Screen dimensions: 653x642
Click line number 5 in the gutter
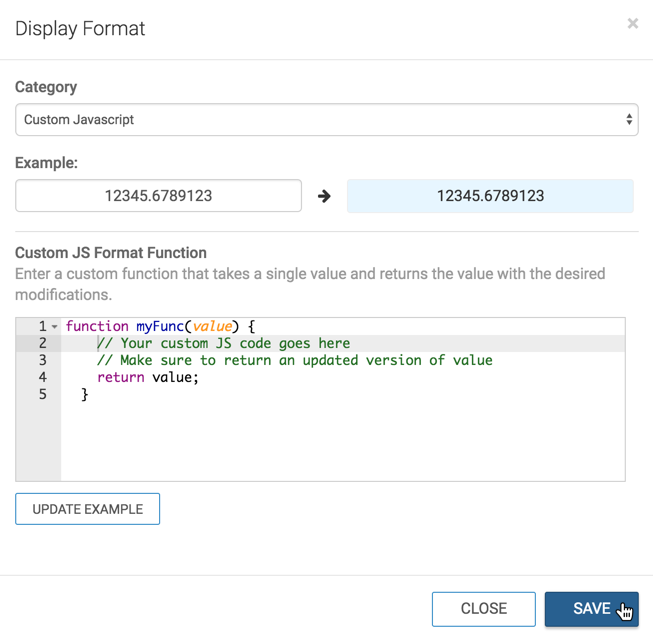click(42, 394)
